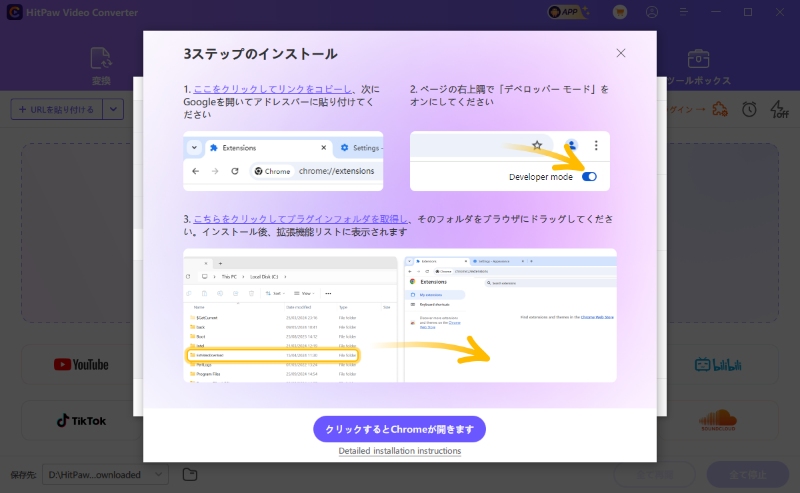Click the Developer mode illustration image

click(510, 161)
